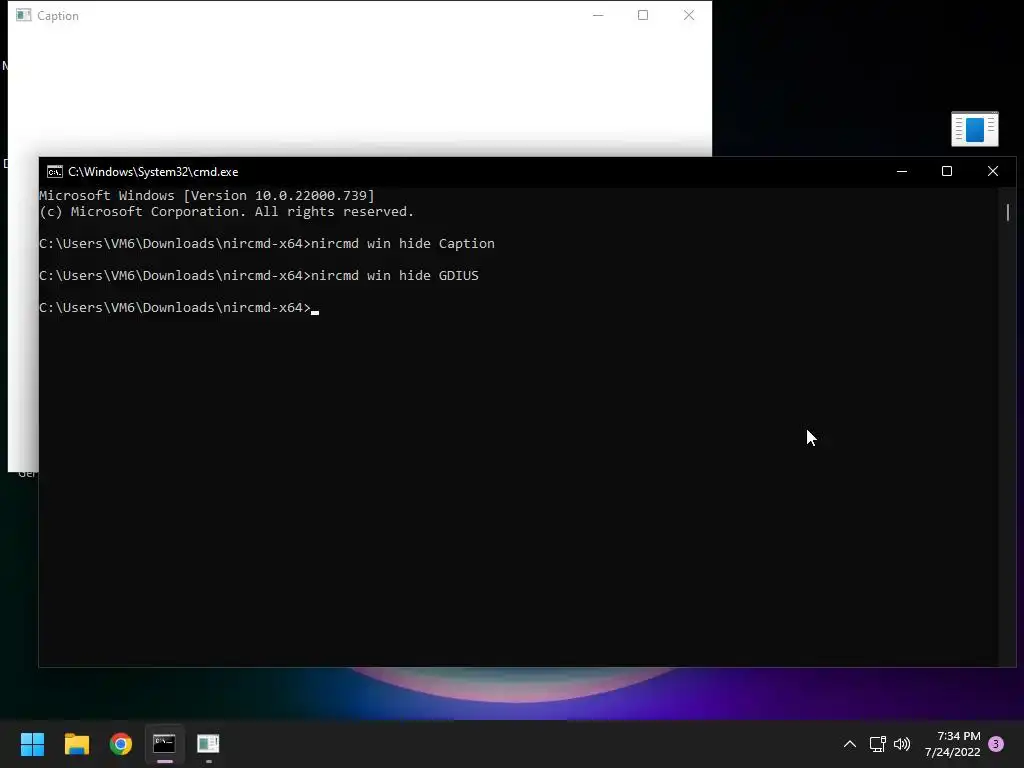Open the network status tray icon
The width and height of the screenshot is (1024, 768).
[878, 744]
